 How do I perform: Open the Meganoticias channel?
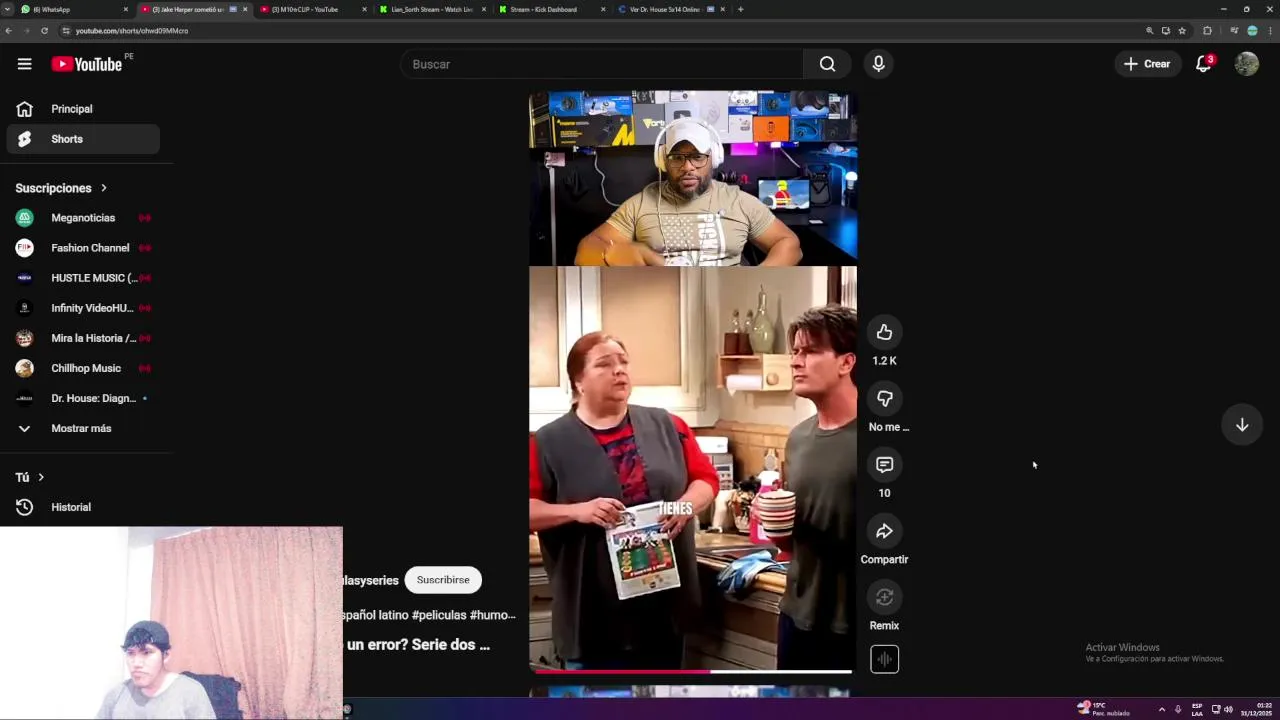point(83,218)
